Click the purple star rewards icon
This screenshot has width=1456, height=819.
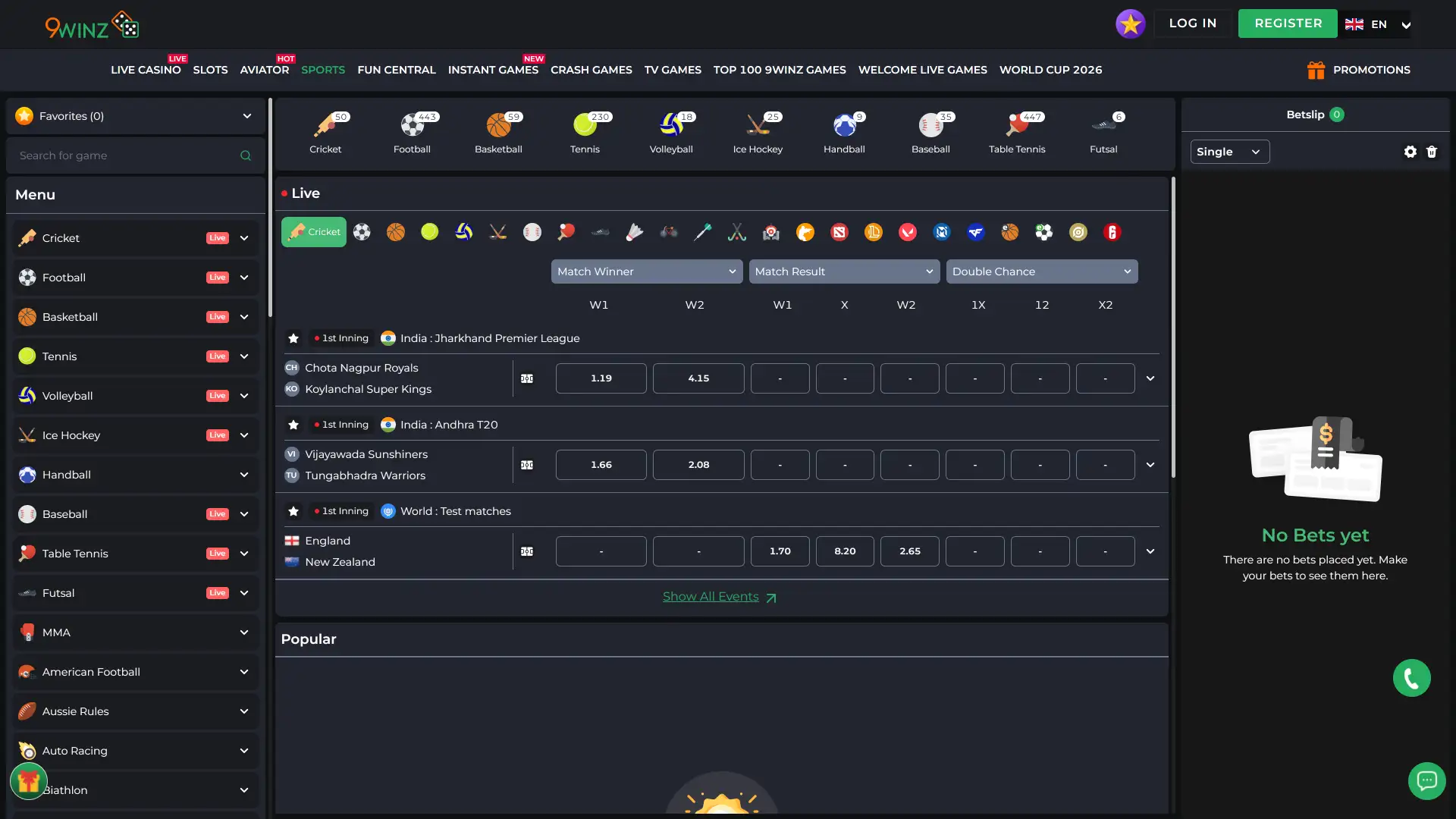(x=1130, y=24)
